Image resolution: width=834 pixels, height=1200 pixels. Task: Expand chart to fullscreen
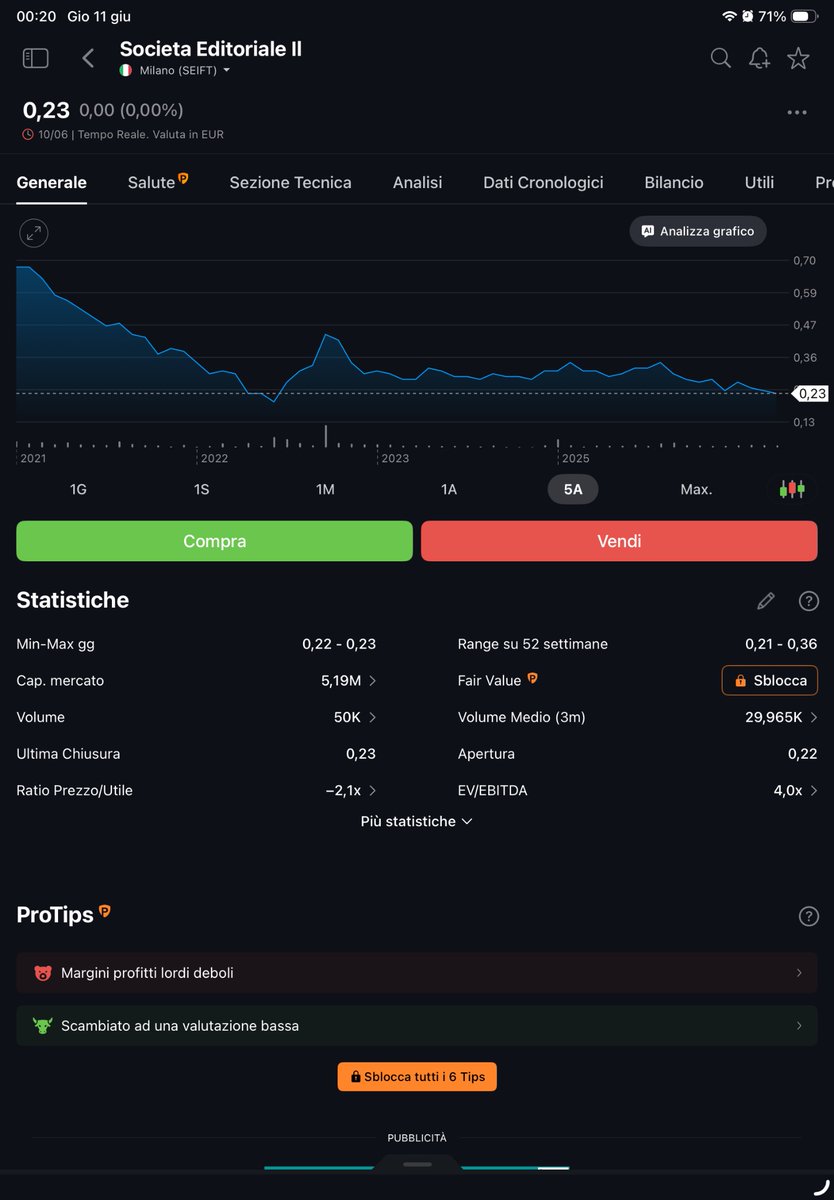(34, 234)
